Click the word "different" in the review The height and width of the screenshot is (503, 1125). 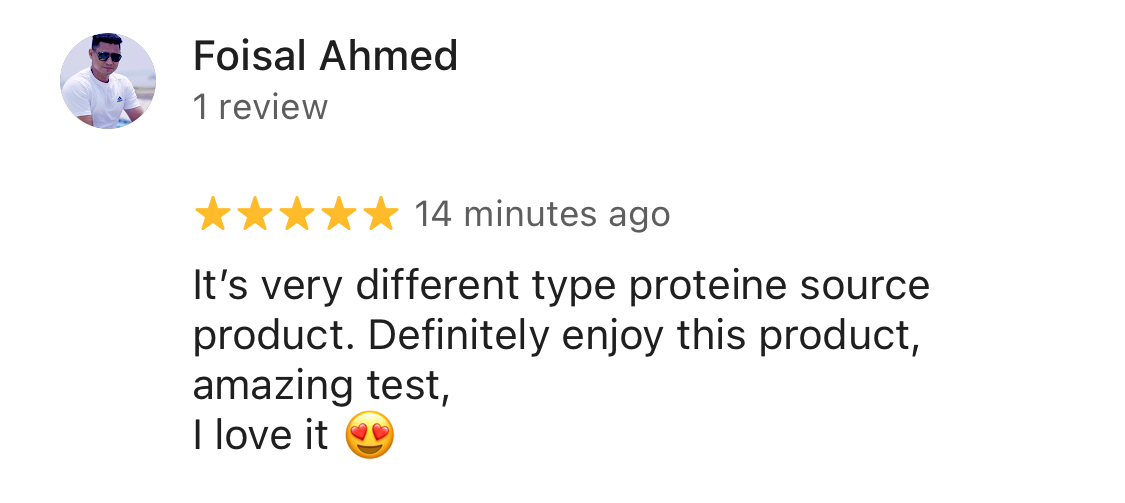pyautogui.click(x=437, y=285)
